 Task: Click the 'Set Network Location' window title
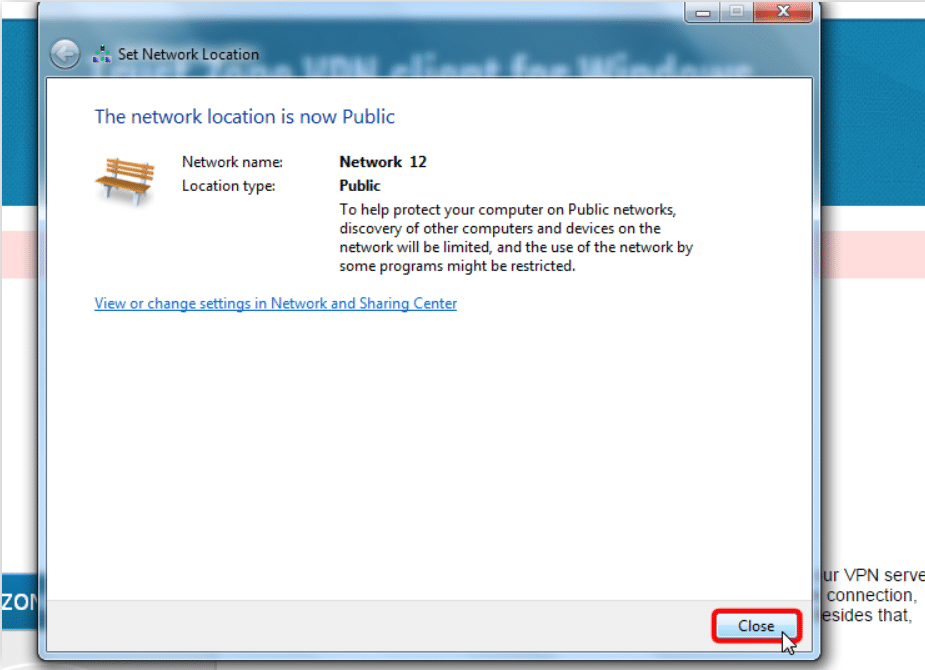click(x=188, y=54)
